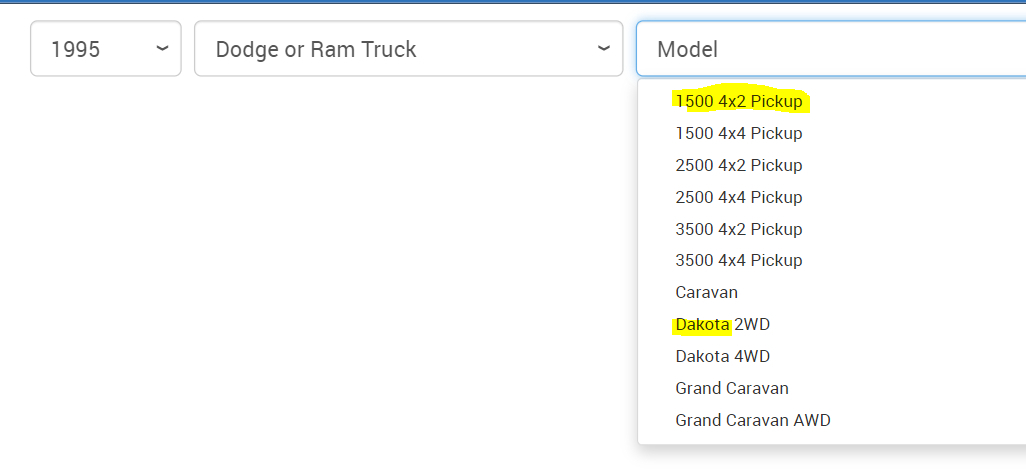Expand the year dropdown chevron next to 1995
This screenshot has width=1026, height=472.
tap(162, 48)
